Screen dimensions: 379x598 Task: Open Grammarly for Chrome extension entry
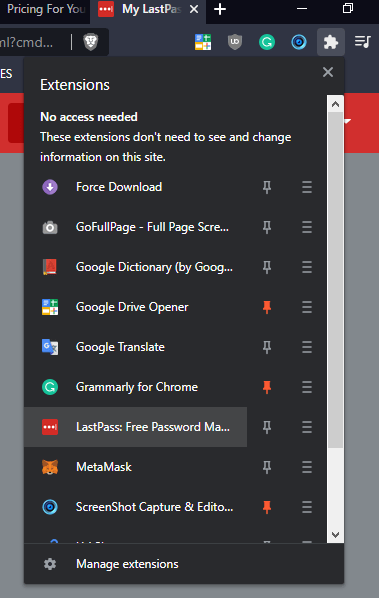[x=136, y=387]
